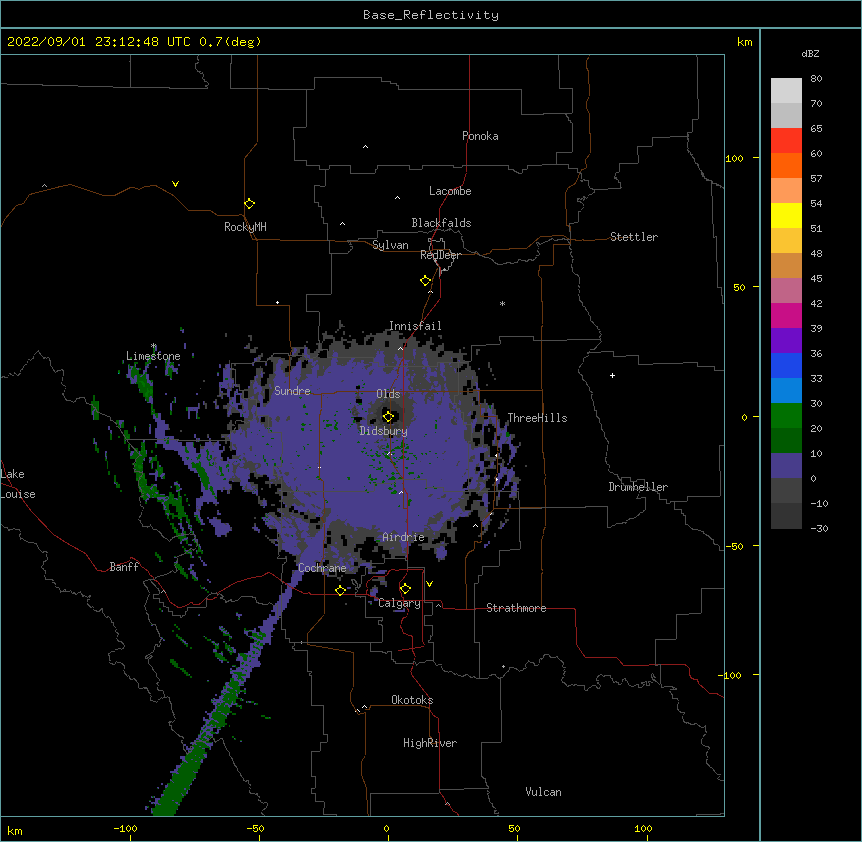Viewport: 862px width, 842px height.
Task: Click the white asterisk above Limestone label
Action: (154, 346)
